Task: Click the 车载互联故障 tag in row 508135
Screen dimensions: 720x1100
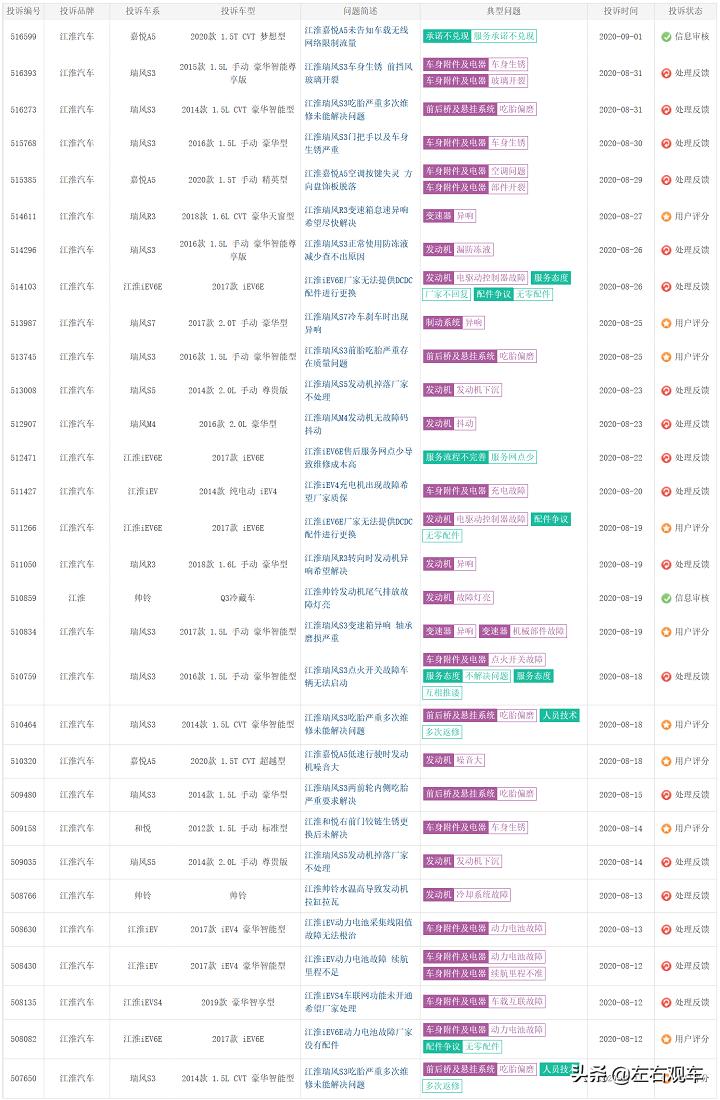Action: tap(517, 1001)
